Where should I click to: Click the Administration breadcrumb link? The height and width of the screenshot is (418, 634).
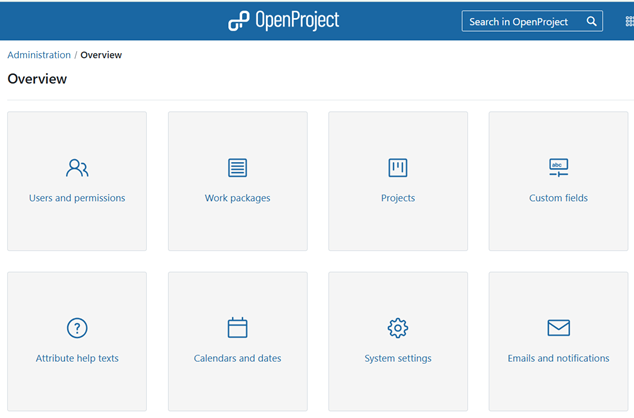pos(39,55)
